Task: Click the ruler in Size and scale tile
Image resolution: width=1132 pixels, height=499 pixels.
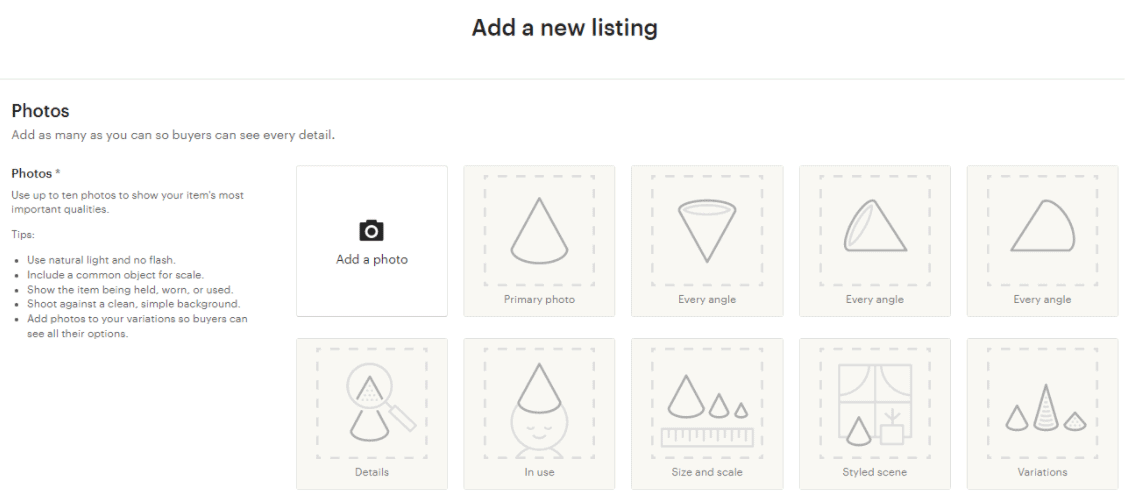Action: tap(707, 437)
